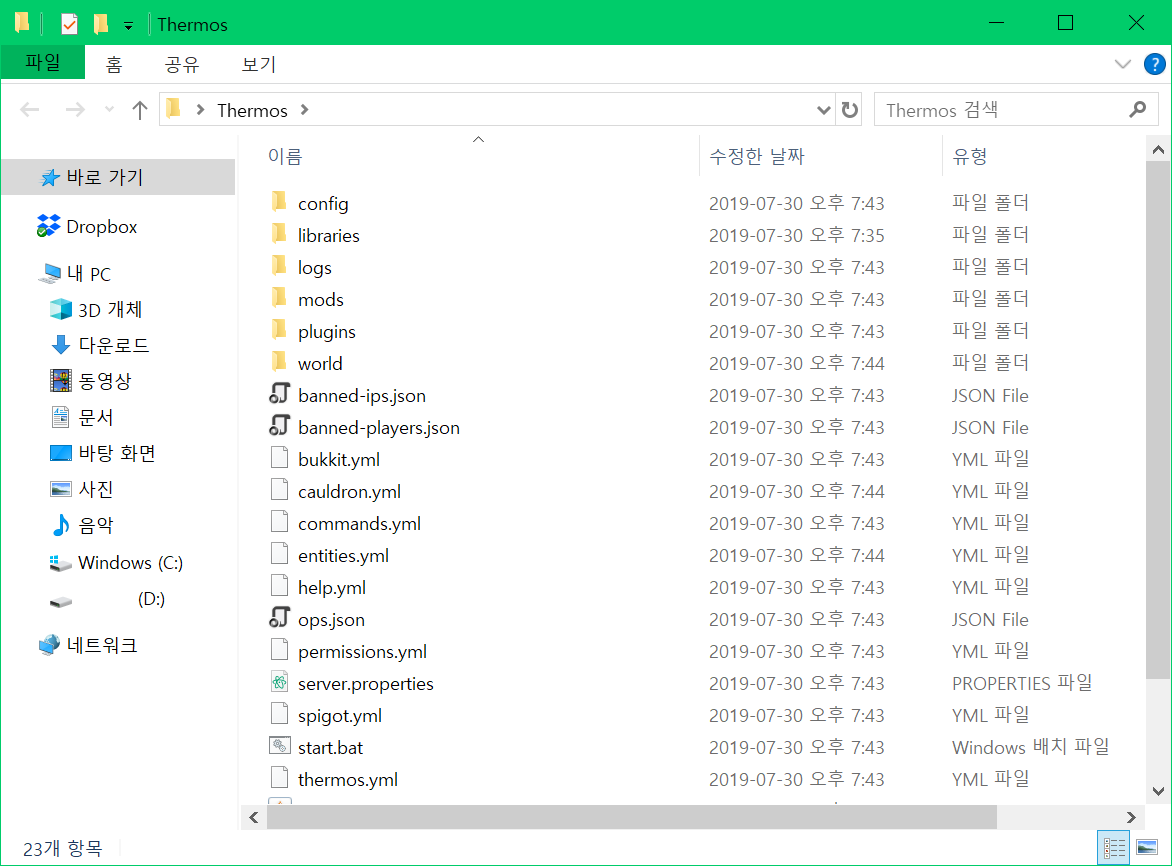This screenshot has height=866, width=1172.
Task: Open the address bar history dropdown
Action: pyautogui.click(x=823, y=110)
